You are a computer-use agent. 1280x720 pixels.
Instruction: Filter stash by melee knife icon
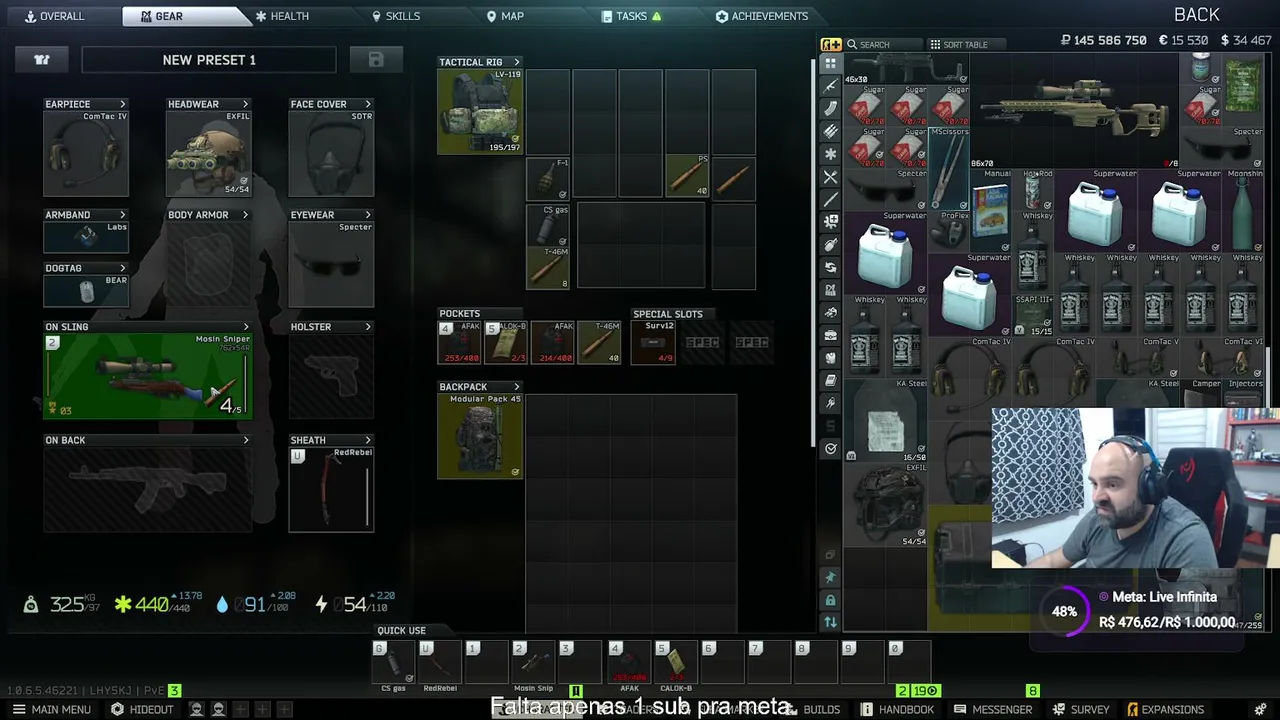point(830,199)
